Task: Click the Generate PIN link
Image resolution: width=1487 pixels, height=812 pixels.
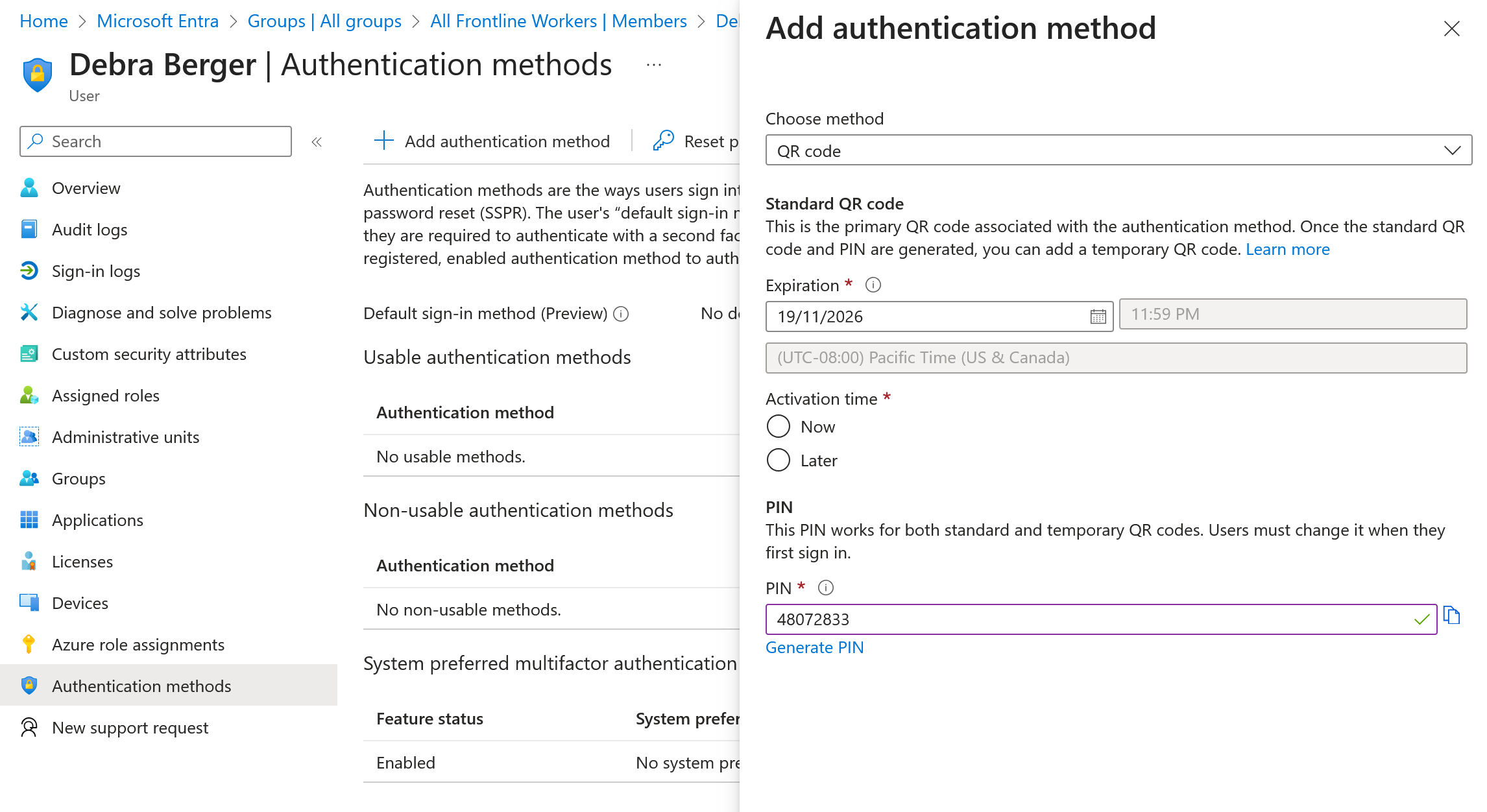Action: [x=814, y=647]
